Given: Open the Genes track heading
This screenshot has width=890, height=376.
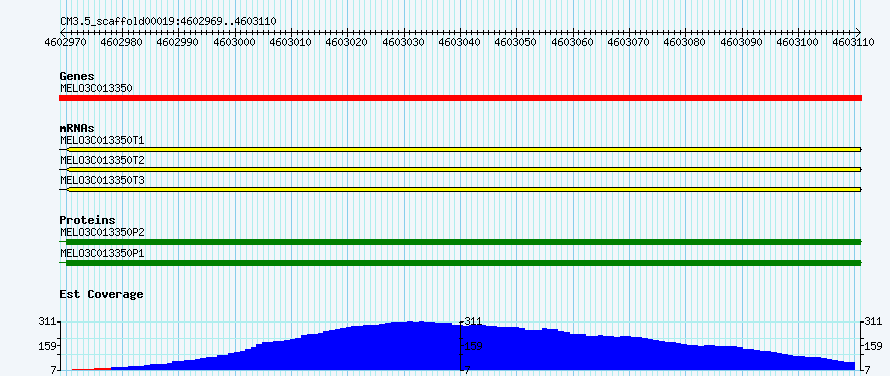Looking at the screenshot, I should (77, 76).
